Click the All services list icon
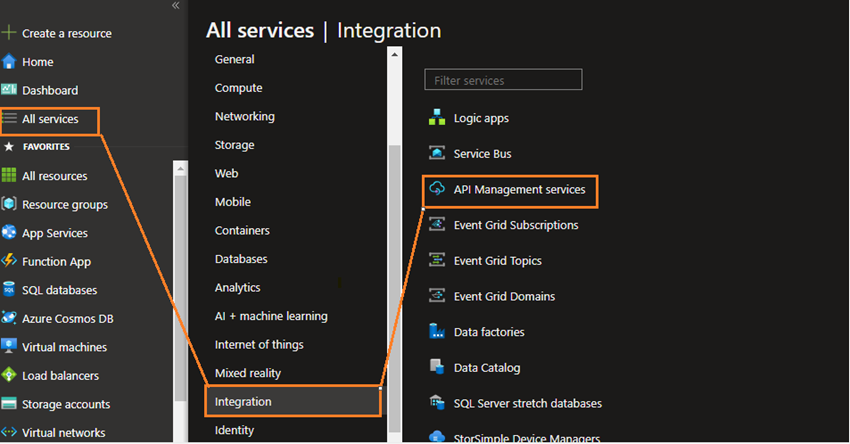This screenshot has width=850, height=444. point(9,118)
